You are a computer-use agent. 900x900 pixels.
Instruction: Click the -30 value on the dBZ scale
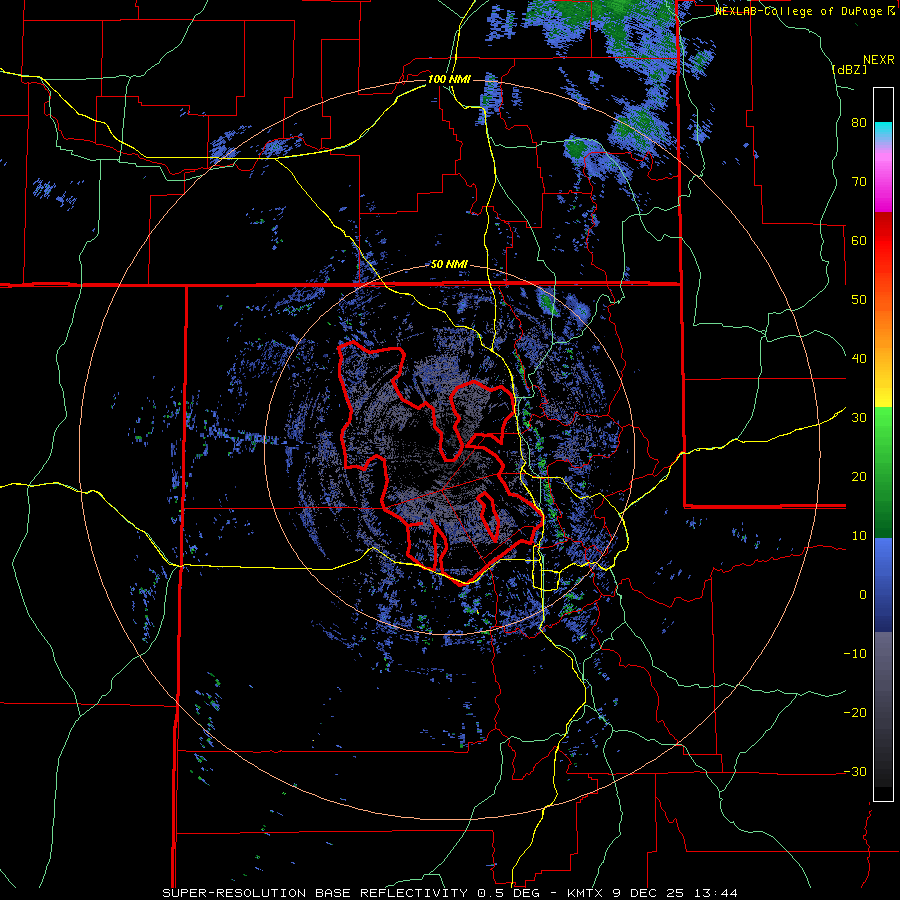(x=855, y=772)
